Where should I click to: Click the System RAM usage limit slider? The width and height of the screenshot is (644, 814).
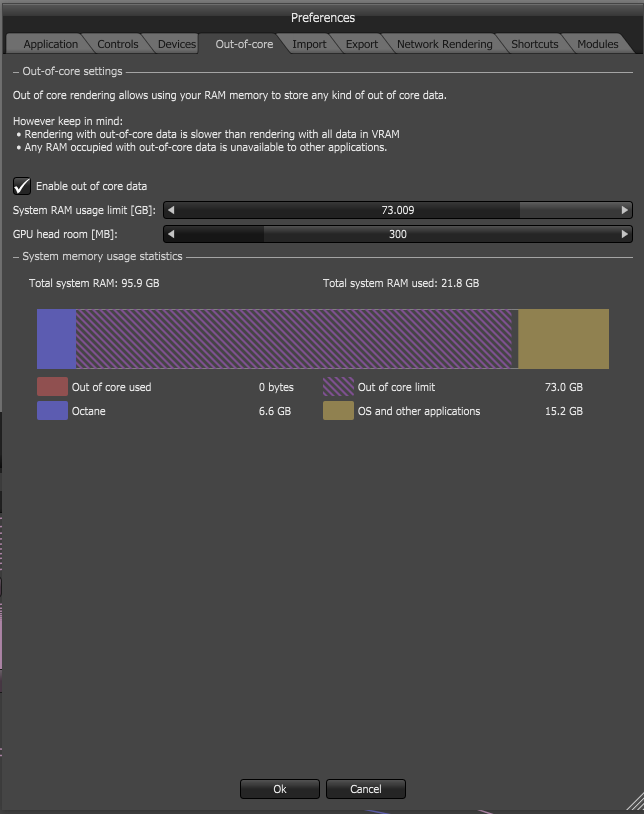coord(398,210)
